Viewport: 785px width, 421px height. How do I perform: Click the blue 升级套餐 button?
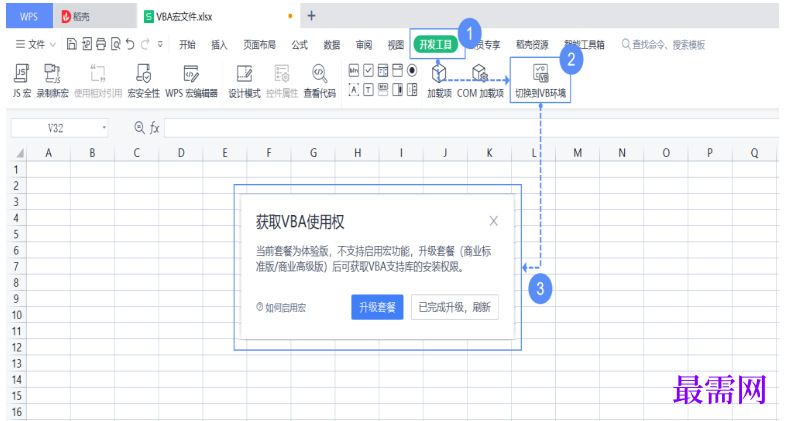coord(377,307)
